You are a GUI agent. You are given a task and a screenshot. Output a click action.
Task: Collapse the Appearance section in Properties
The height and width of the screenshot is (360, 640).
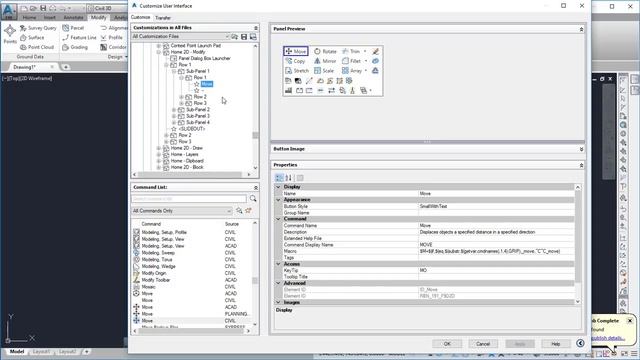pos(279,200)
